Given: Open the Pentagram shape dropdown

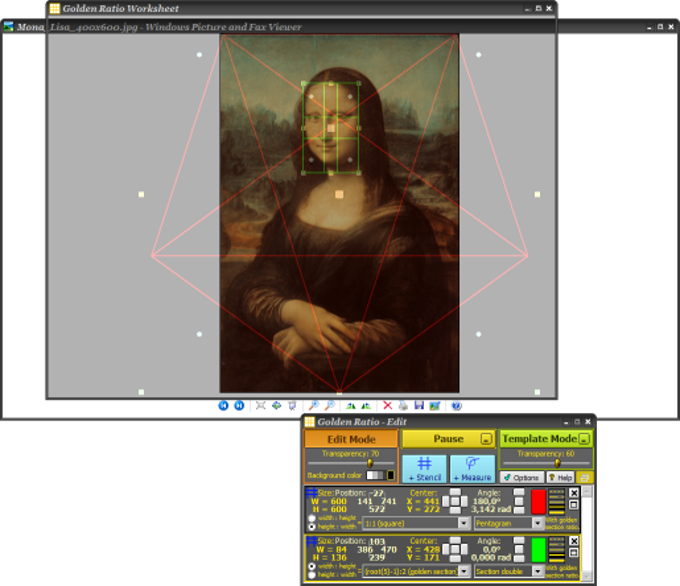Looking at the screenshot, I should click(538, 523).
